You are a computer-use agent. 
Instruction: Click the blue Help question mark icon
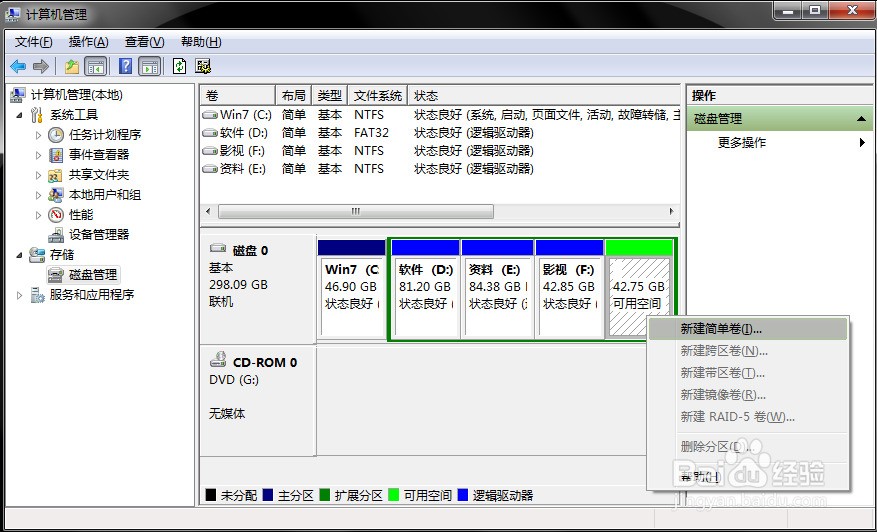[125, 66]
